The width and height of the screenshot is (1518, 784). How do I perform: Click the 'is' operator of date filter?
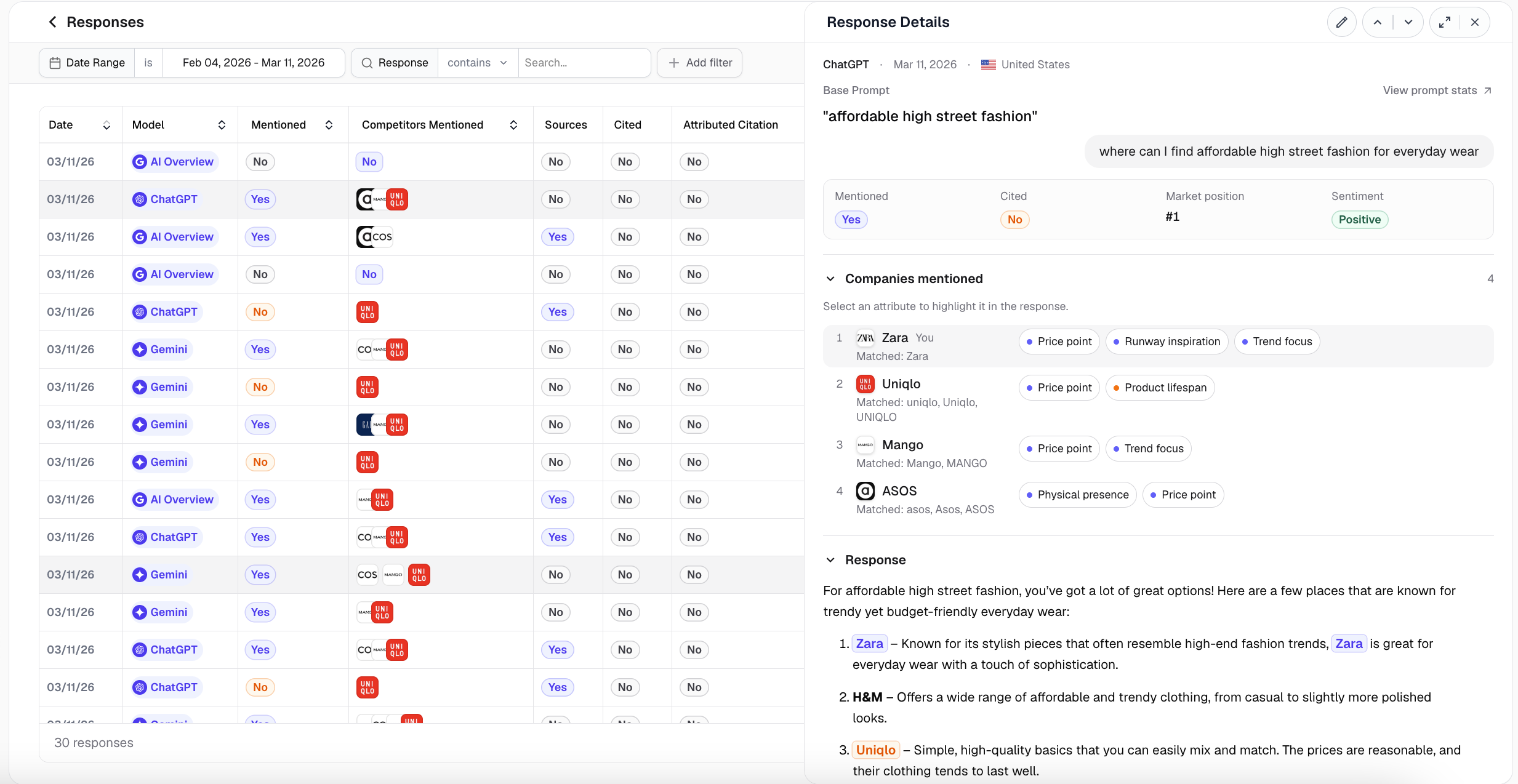pyautogui.click(x=148, y=63)
